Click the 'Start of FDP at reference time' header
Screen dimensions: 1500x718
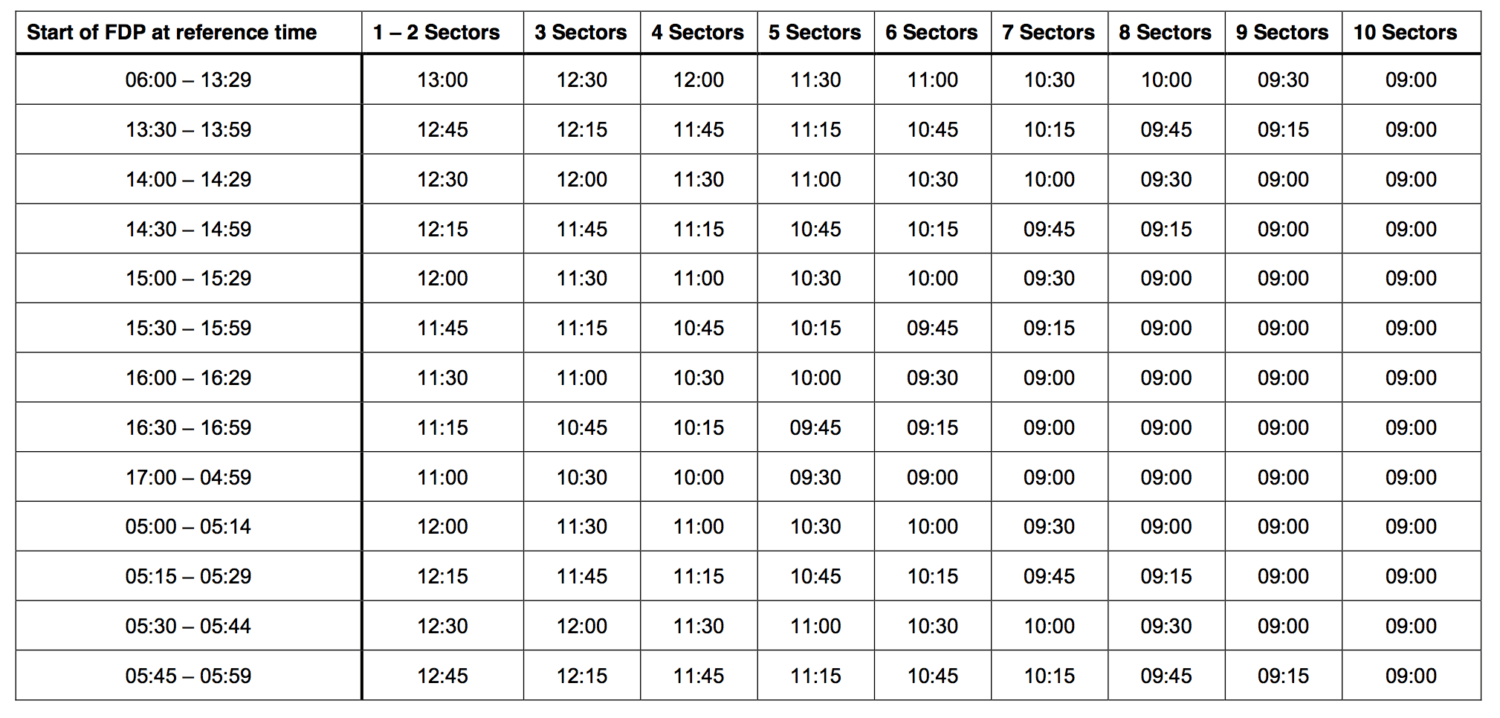[172, 32]
